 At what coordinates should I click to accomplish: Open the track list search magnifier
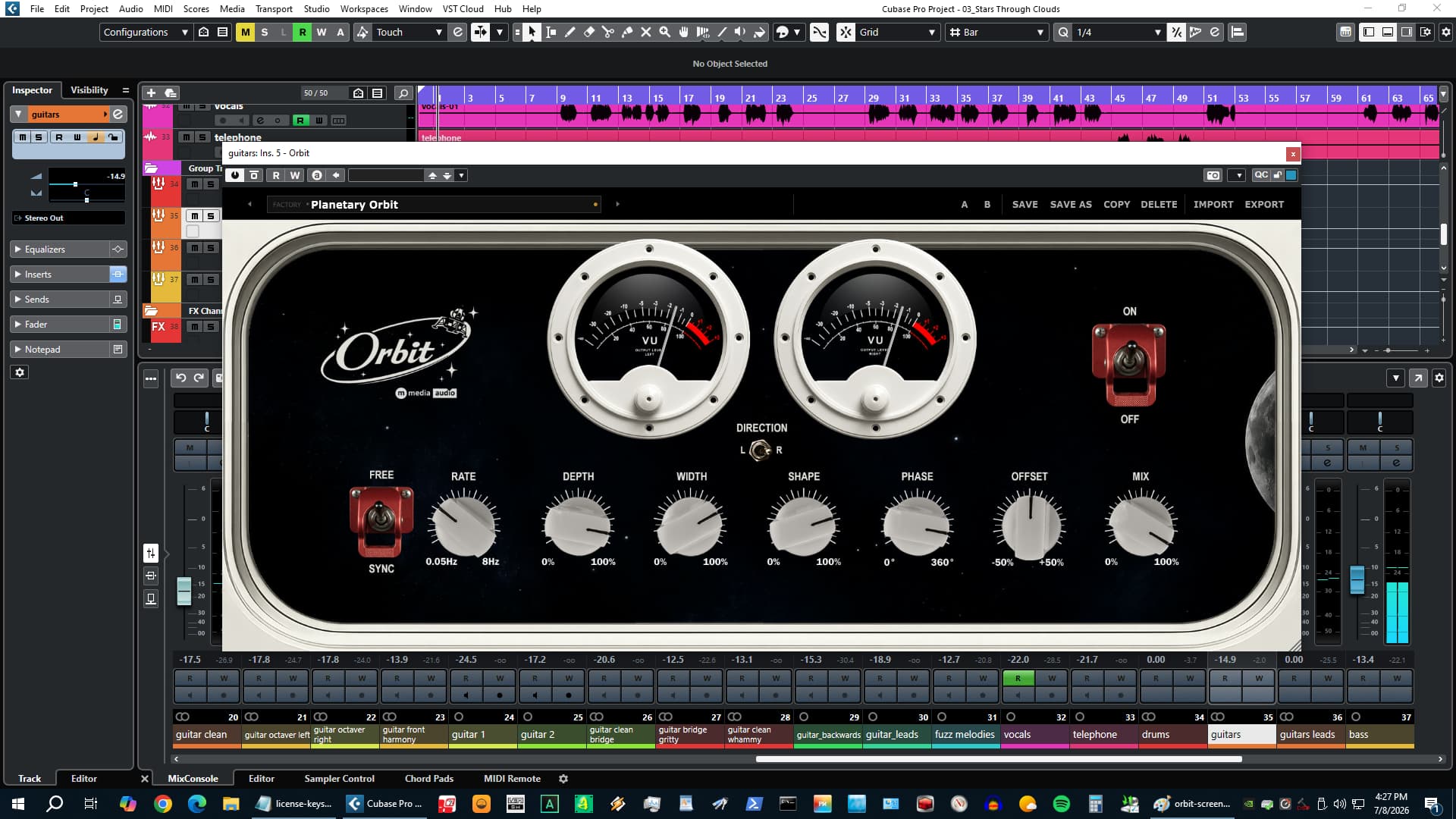point(403,93)
